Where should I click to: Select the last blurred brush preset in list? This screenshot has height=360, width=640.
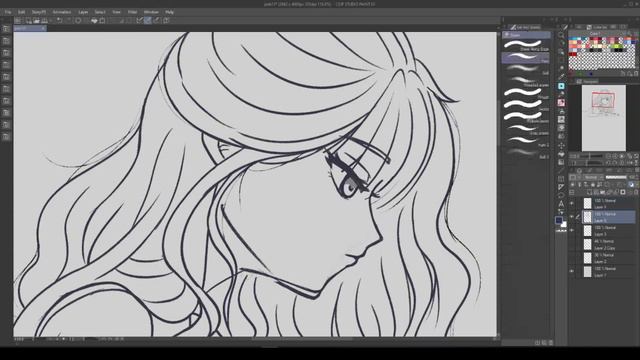coord(526,153)
